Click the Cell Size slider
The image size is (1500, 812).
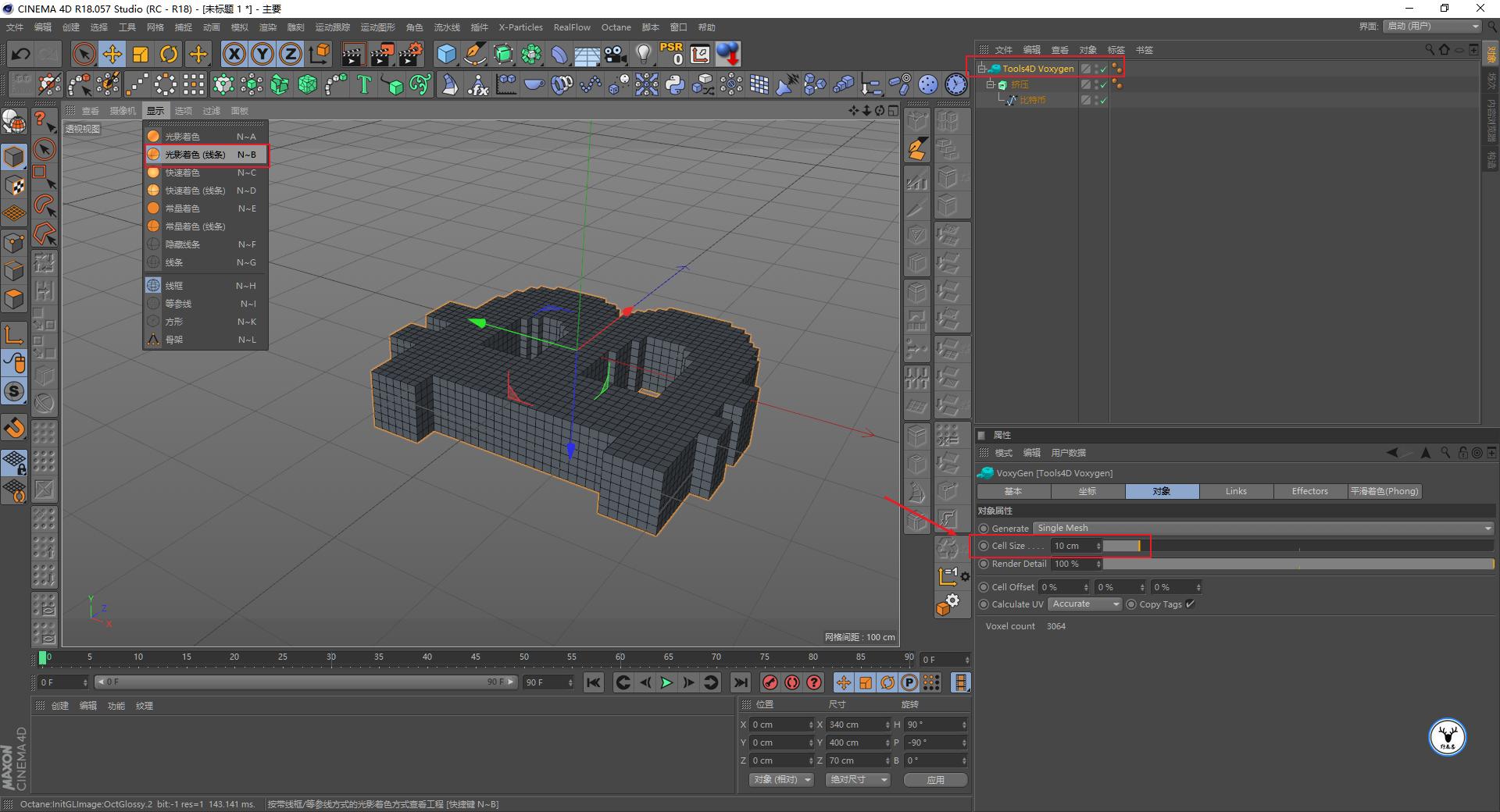pyautogui.click(x=1122, y=546)
